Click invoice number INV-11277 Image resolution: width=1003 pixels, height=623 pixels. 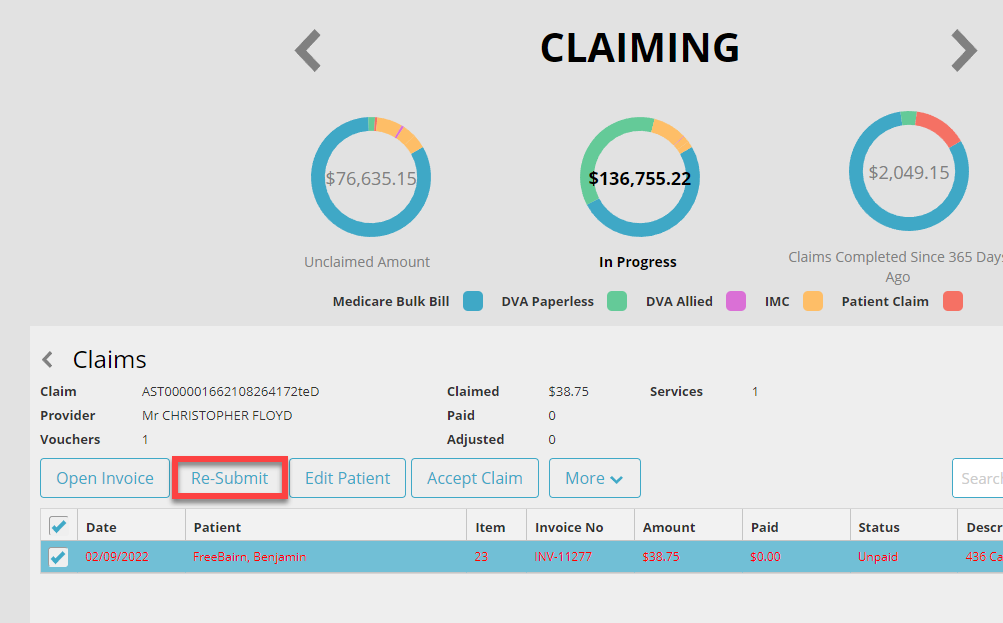pyautogui.click(x=563, y=556)
